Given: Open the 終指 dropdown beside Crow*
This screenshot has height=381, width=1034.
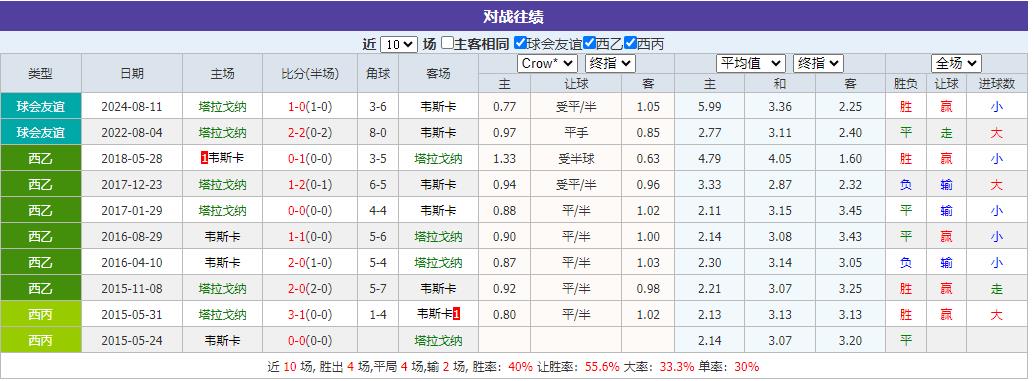Looking at the screenshot, I should point(610,63).
